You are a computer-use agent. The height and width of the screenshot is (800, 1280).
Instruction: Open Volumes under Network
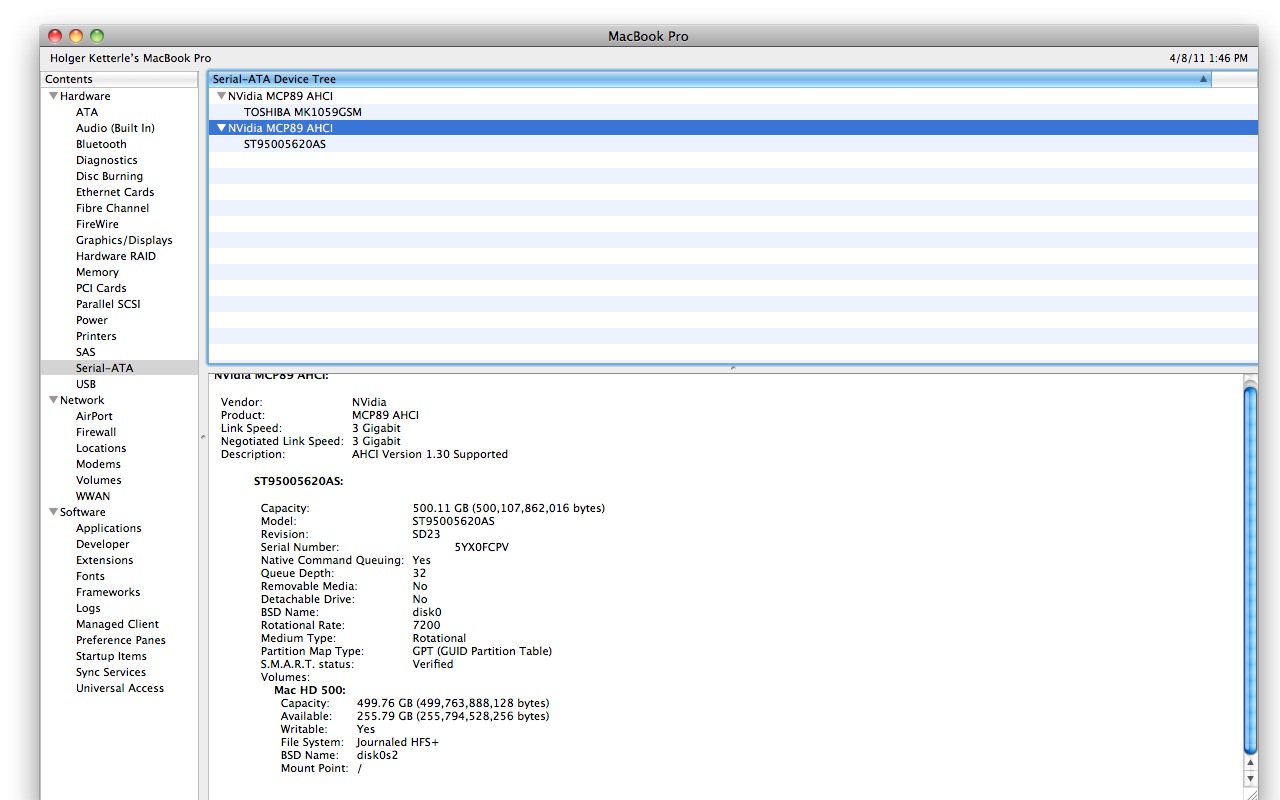pos(99,480)
